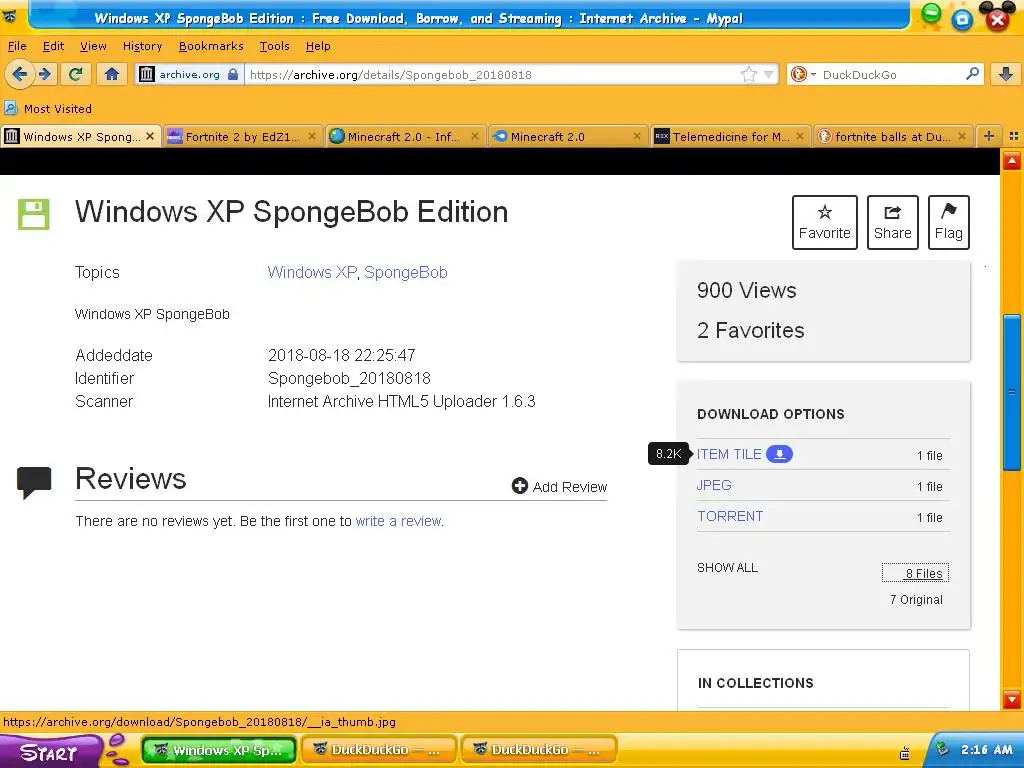The image size is (1024, 768).
Task: Go back with the browser back arrow
Action: [20, 74]
